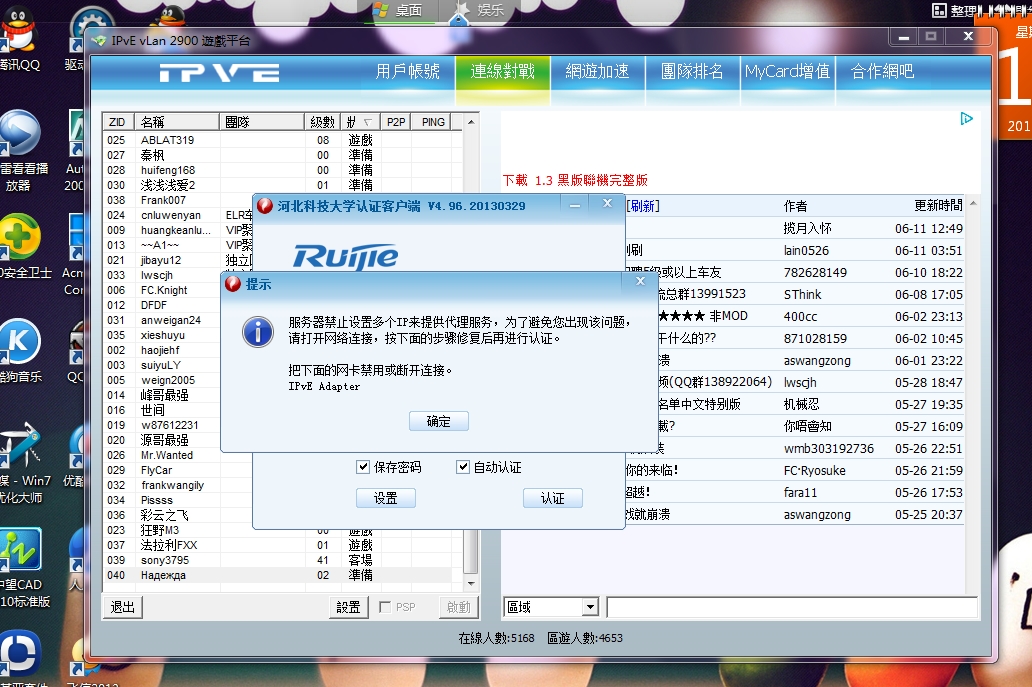Click the 认证 authenticate button
1032x687 pixels.
[x=553, y=498]
